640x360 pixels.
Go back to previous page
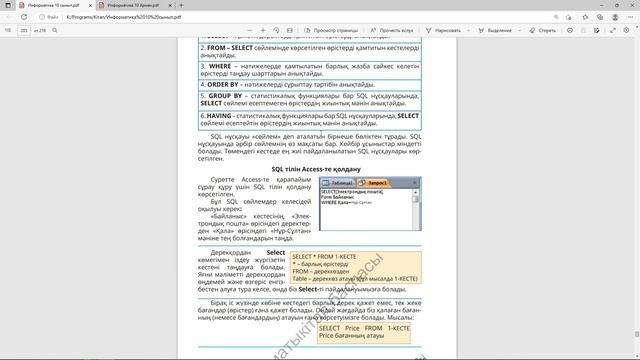tap(9, 17)
